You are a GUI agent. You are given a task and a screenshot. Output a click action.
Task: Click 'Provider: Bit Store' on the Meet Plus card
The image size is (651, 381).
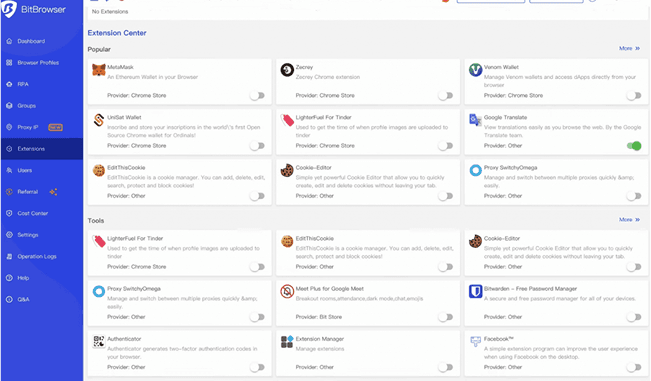(x=319, y=317)
